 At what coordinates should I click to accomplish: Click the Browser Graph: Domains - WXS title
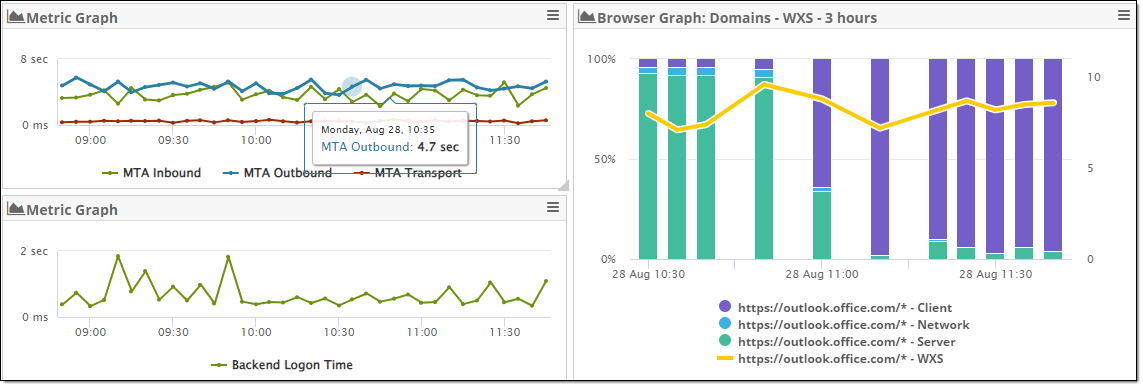click(x=737, y=17)
